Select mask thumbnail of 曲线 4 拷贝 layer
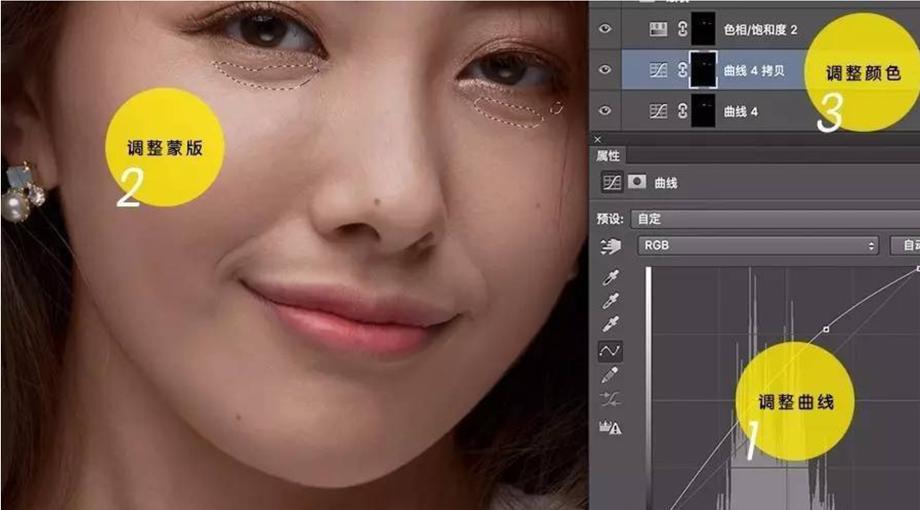The height and width of the screenshot is (510, 920). (703, 70)
